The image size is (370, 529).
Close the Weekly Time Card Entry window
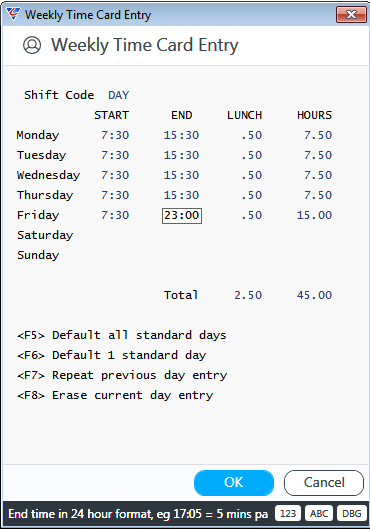351,15
